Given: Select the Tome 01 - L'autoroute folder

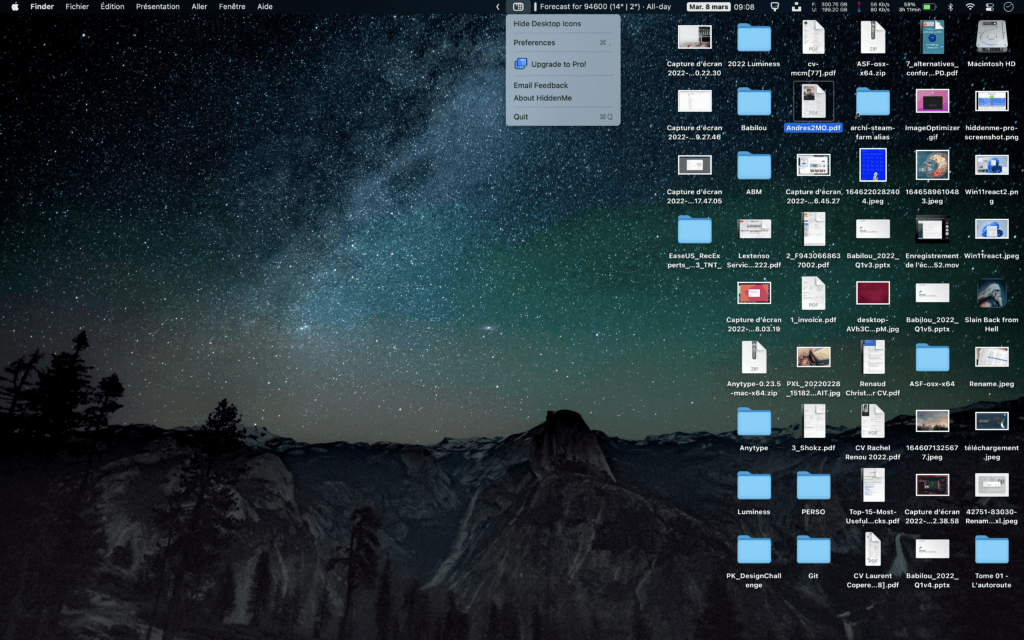Looking at the screenshot, I should (991, 550).
